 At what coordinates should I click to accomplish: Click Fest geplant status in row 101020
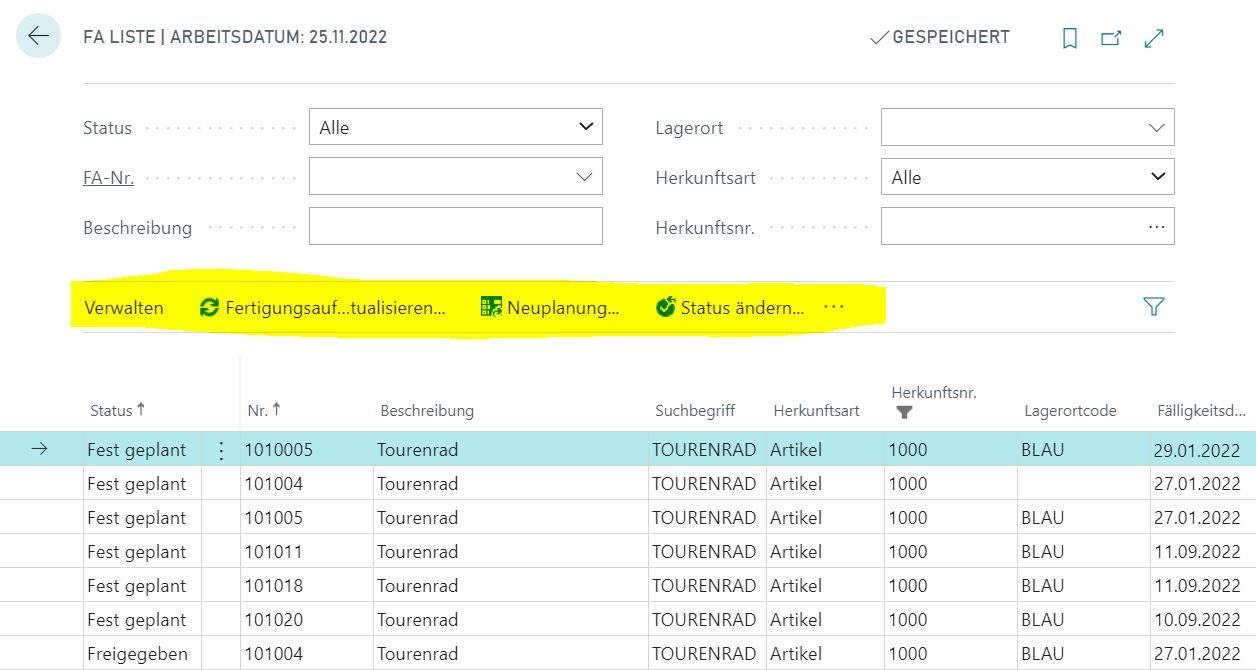coord(136,620)
